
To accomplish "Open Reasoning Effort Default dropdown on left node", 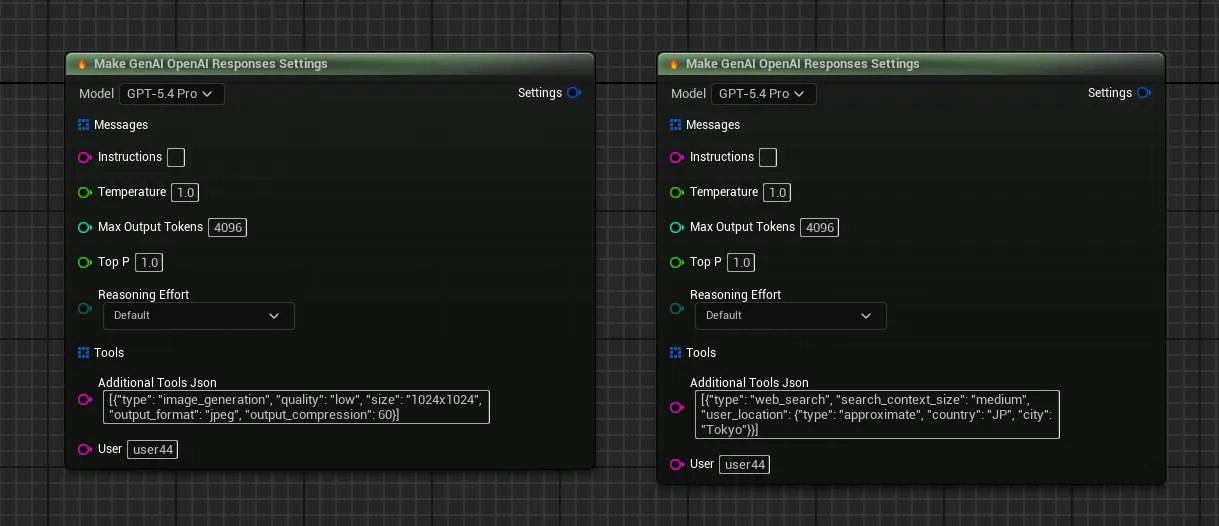I will coord(199,316).
